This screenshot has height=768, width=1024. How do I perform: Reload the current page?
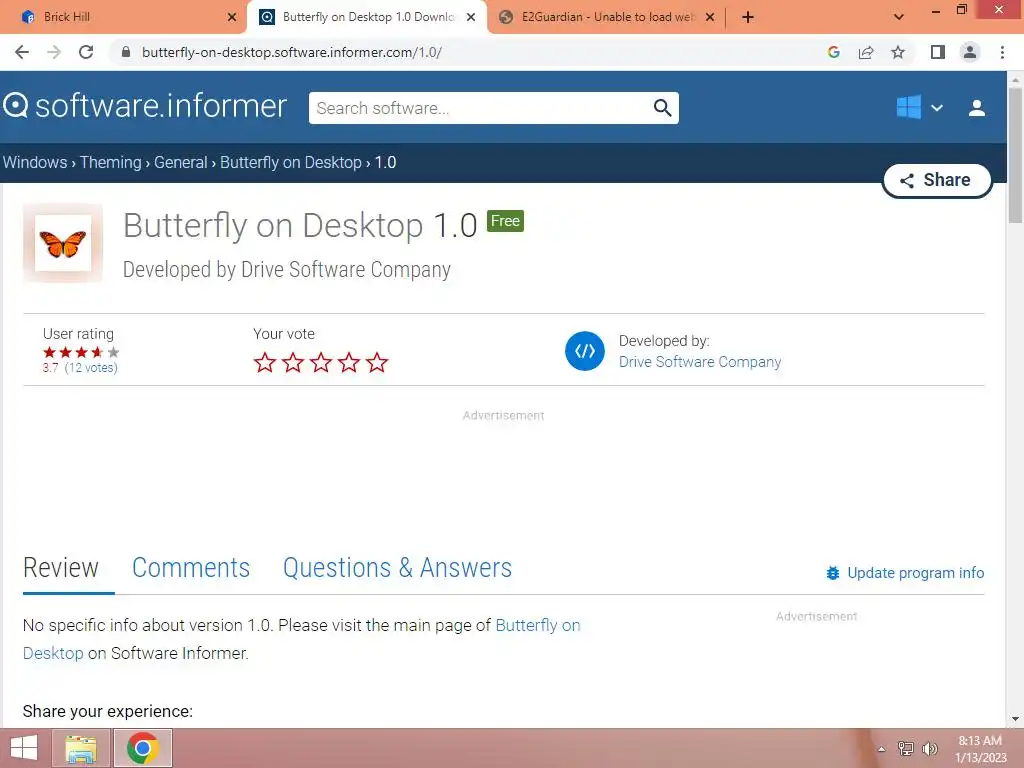[x=86, y=52]
